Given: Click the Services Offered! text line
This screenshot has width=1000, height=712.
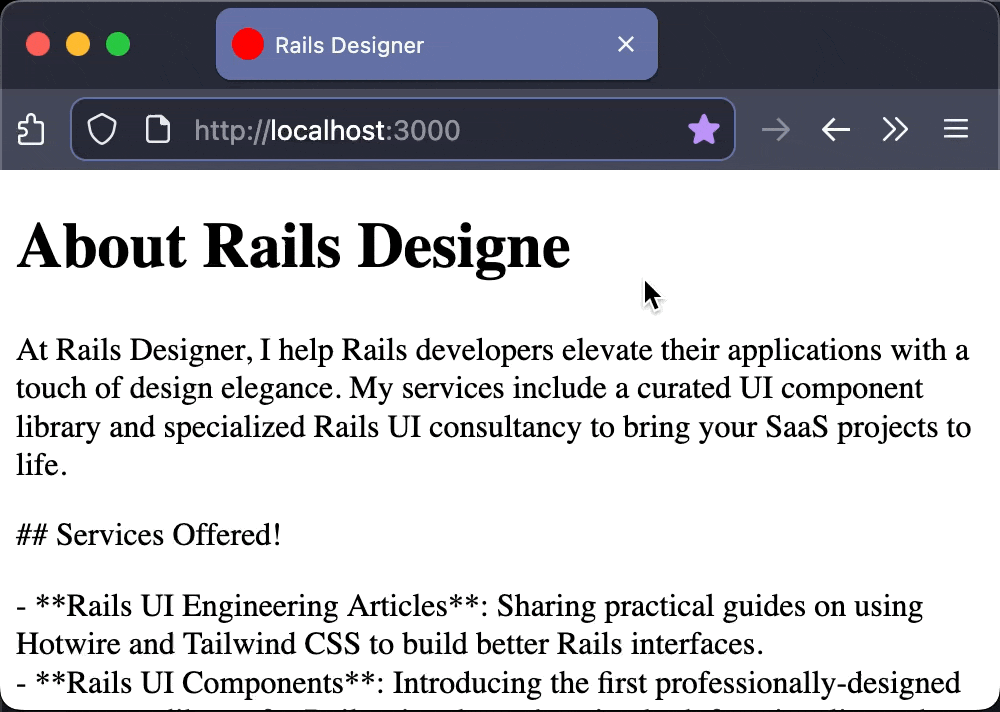Looking at the screenshot, I should point(149,535).
